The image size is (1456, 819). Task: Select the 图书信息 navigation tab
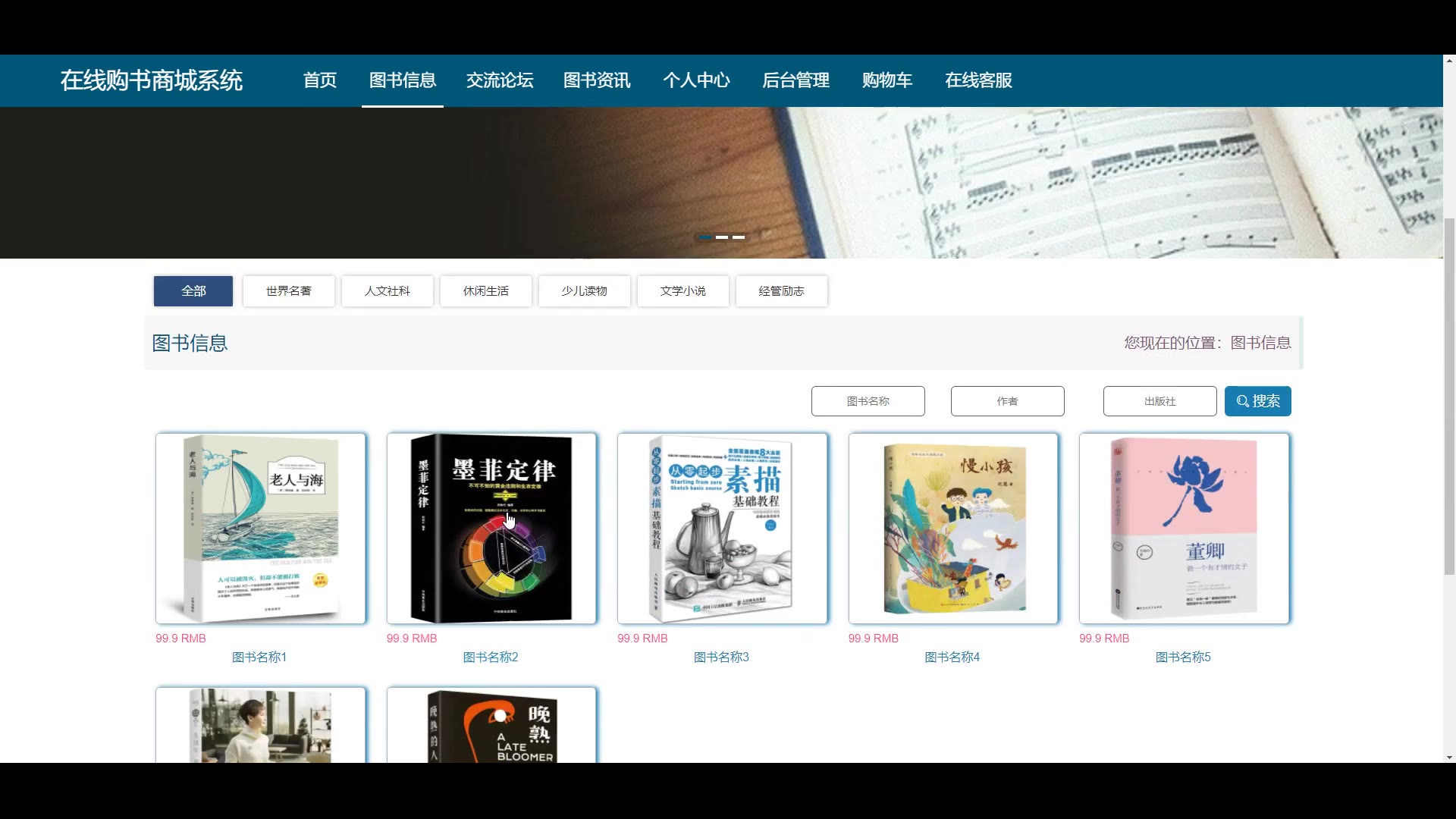point(403,80)
